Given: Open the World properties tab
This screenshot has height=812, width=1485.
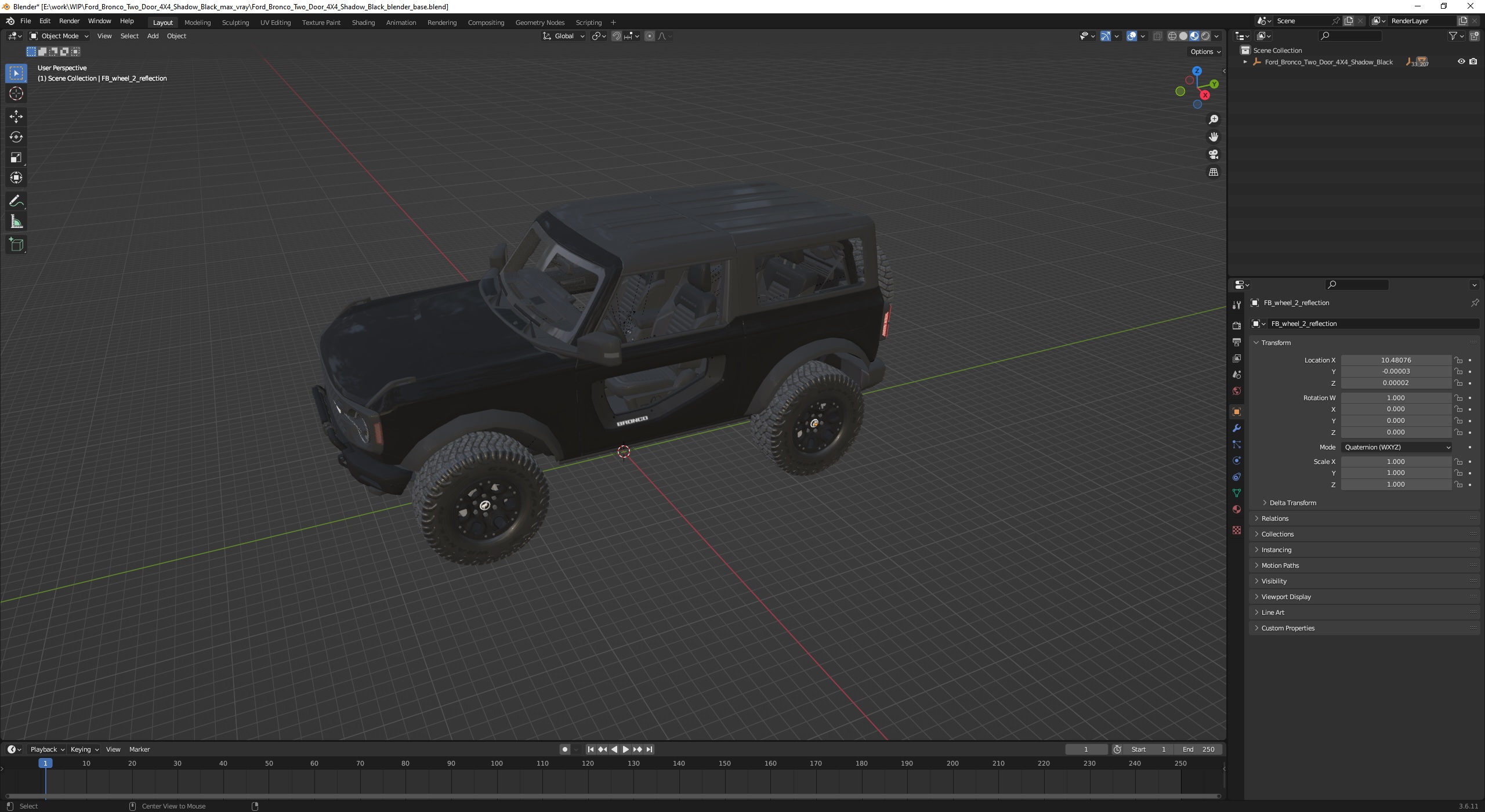Looking at the screenshot, I should click(1237, 391).
